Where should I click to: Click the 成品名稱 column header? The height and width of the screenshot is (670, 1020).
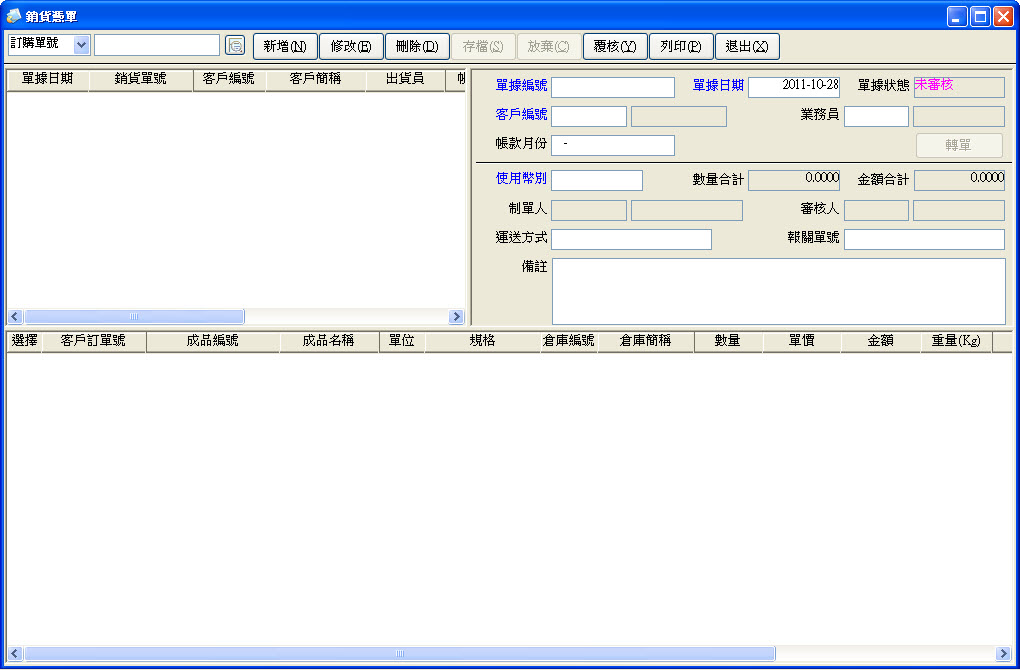pos(329,341)
